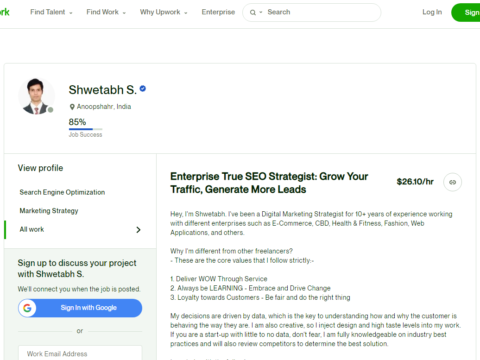Click the 85% job success figure
480x360 pixels.
[77, 122]
